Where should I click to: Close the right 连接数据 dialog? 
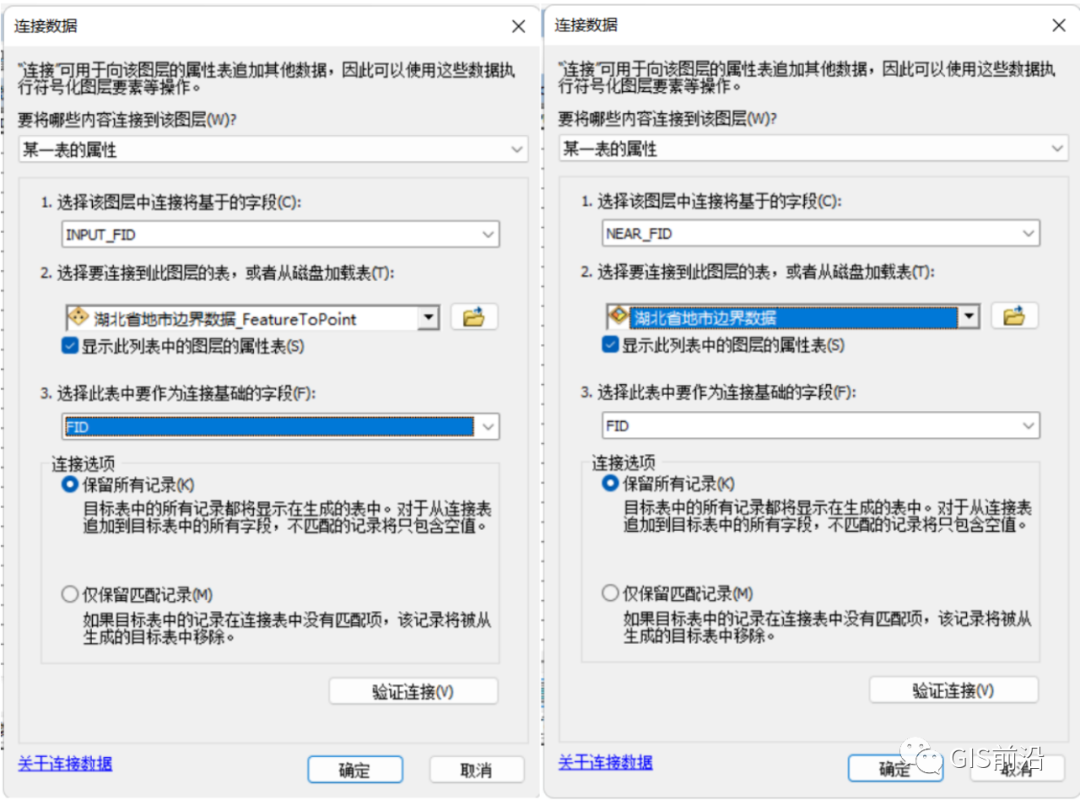click(1059, 25)
